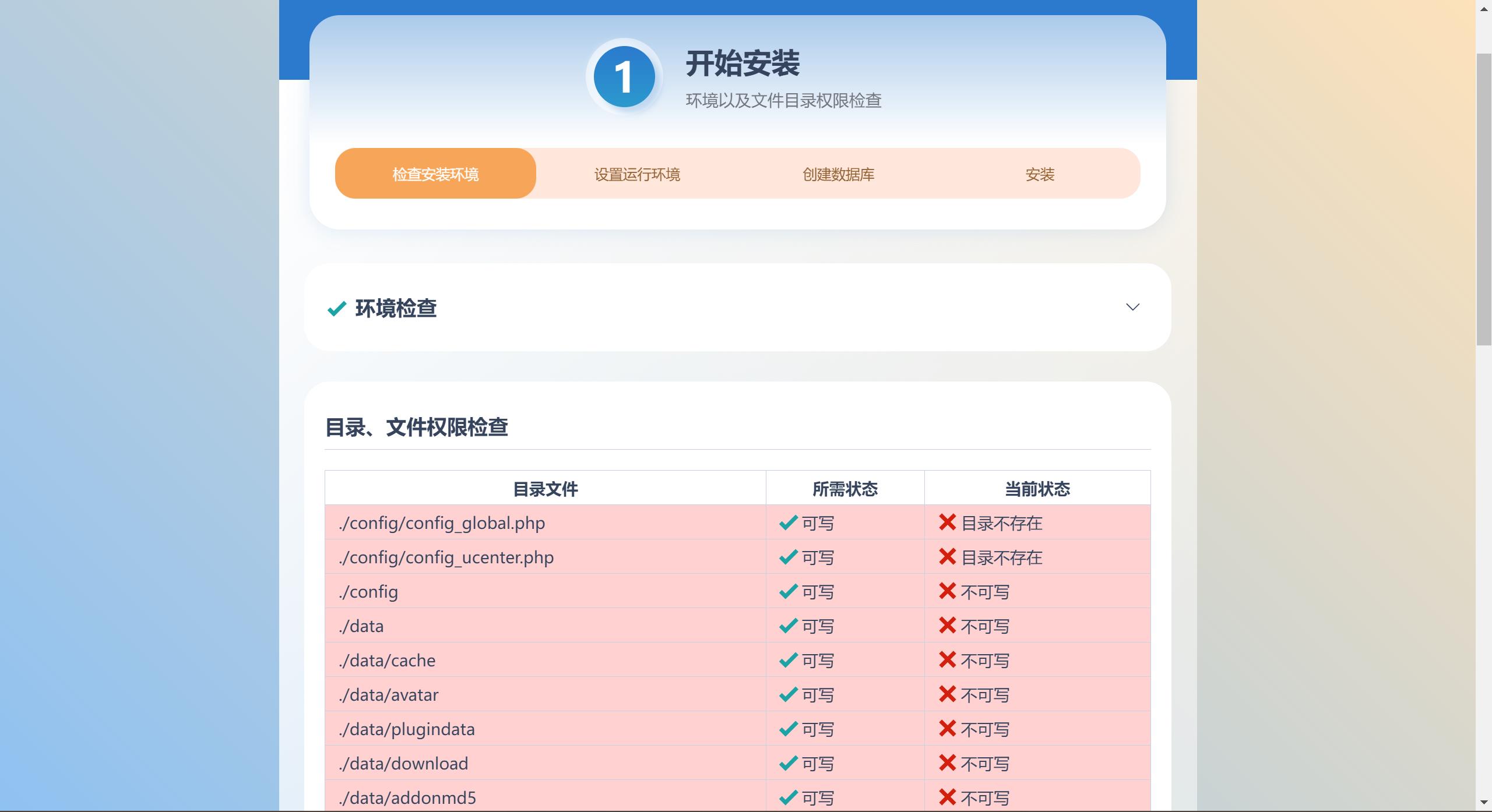This screenshot has width=1492, height=812.
Task: Click the 当前状态 column header
Action: point(1037,488)
